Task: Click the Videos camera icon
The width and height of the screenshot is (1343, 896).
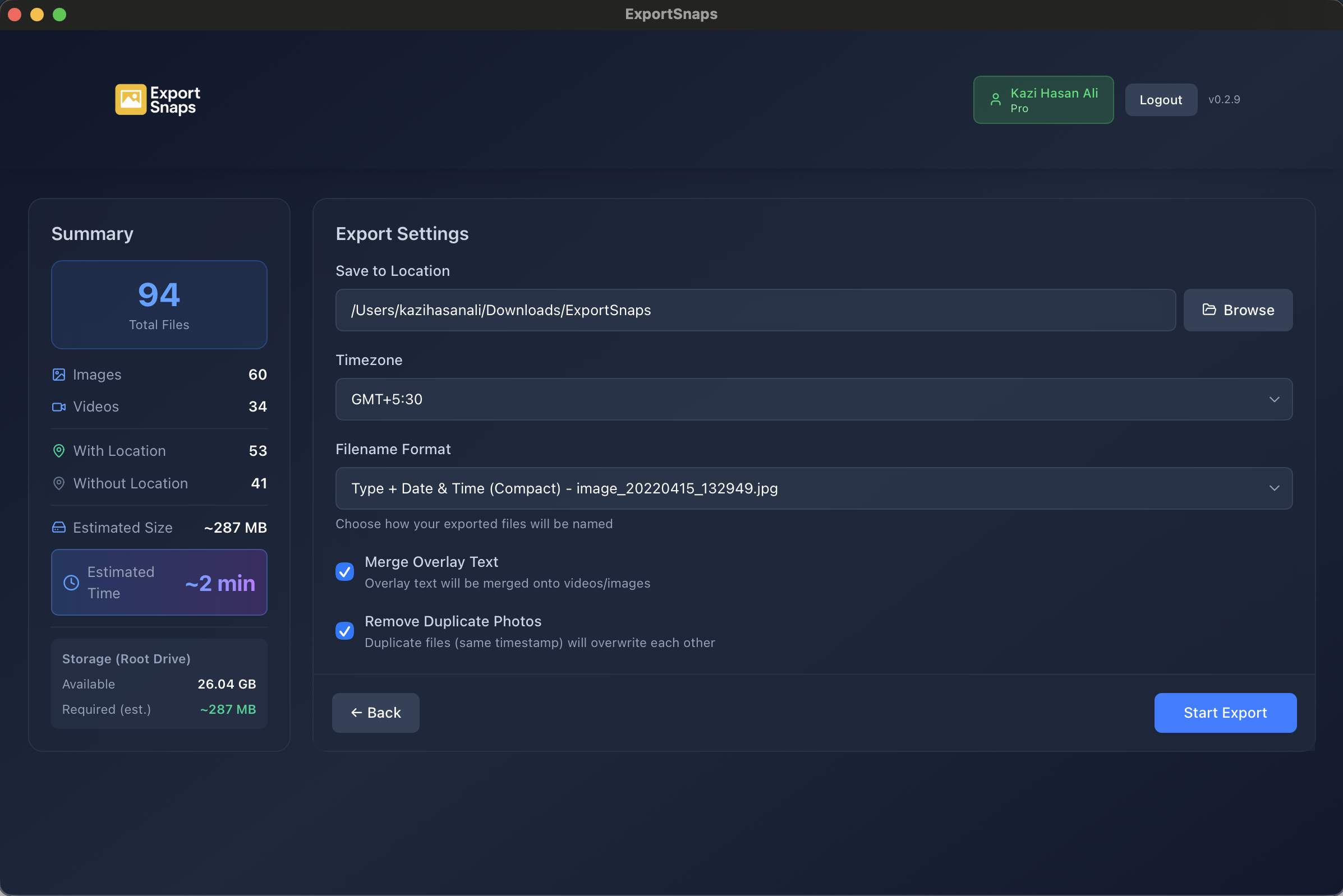Action: click(x=59, y=407)
